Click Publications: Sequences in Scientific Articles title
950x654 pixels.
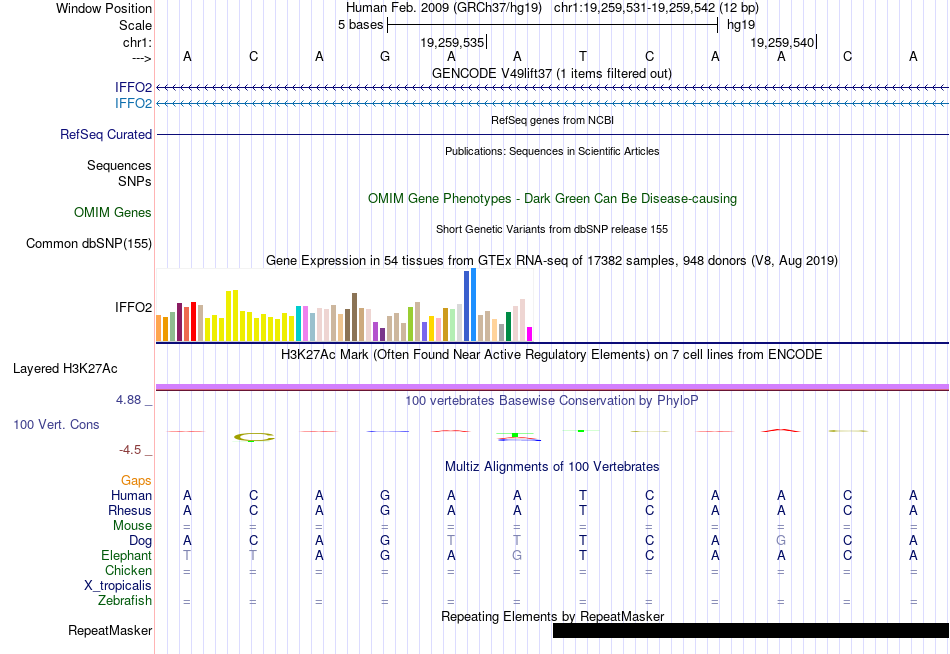552,151
